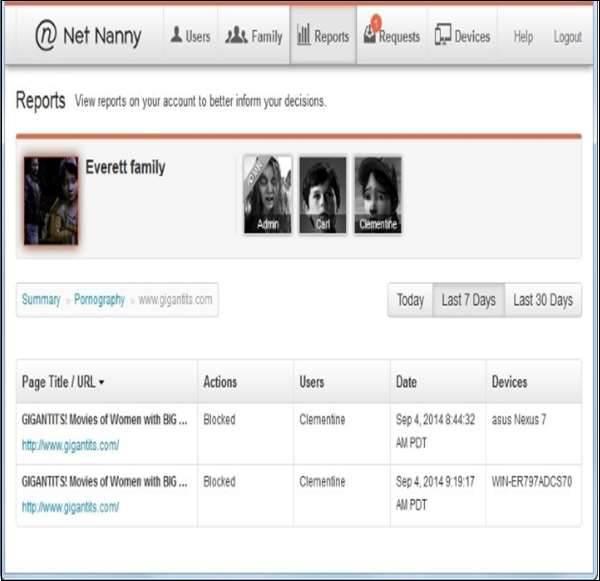The height and width of the screenshot is (581, 600).
Task: Open the Help menu item
Action: (x=523, y=37)
